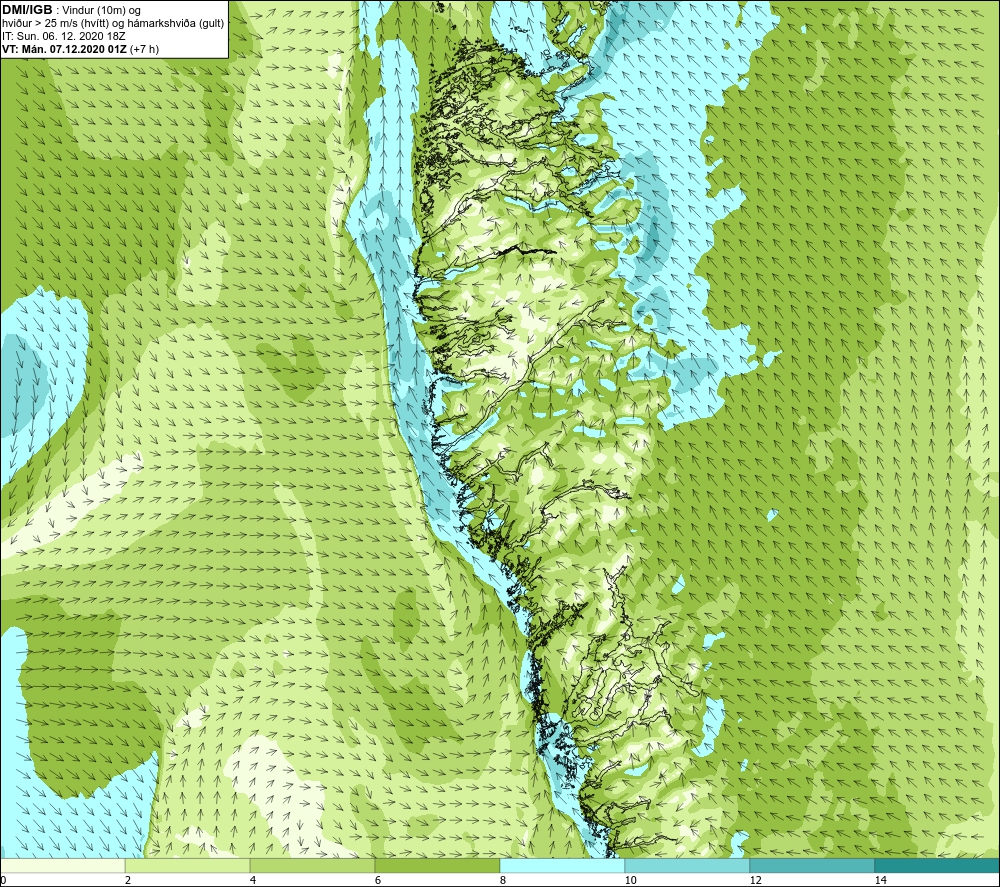Click the scale label '4'
Screen dimensions: 1000x887
point(253,880)
